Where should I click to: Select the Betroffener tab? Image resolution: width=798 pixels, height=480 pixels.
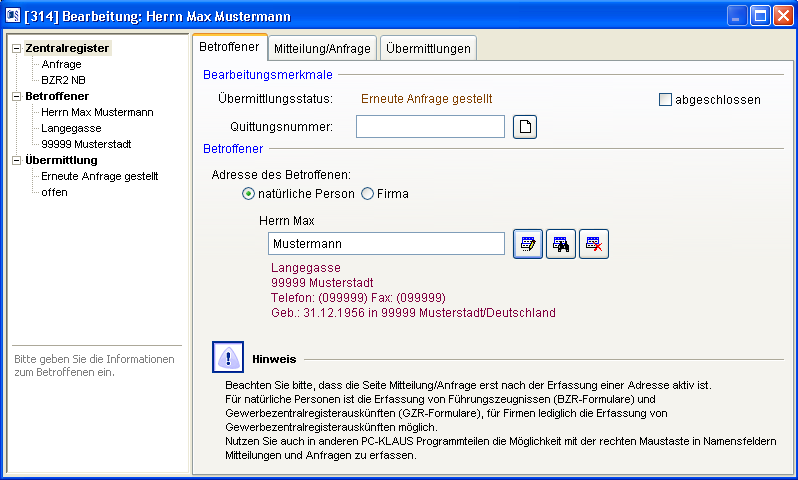click(x=229, y=47)
